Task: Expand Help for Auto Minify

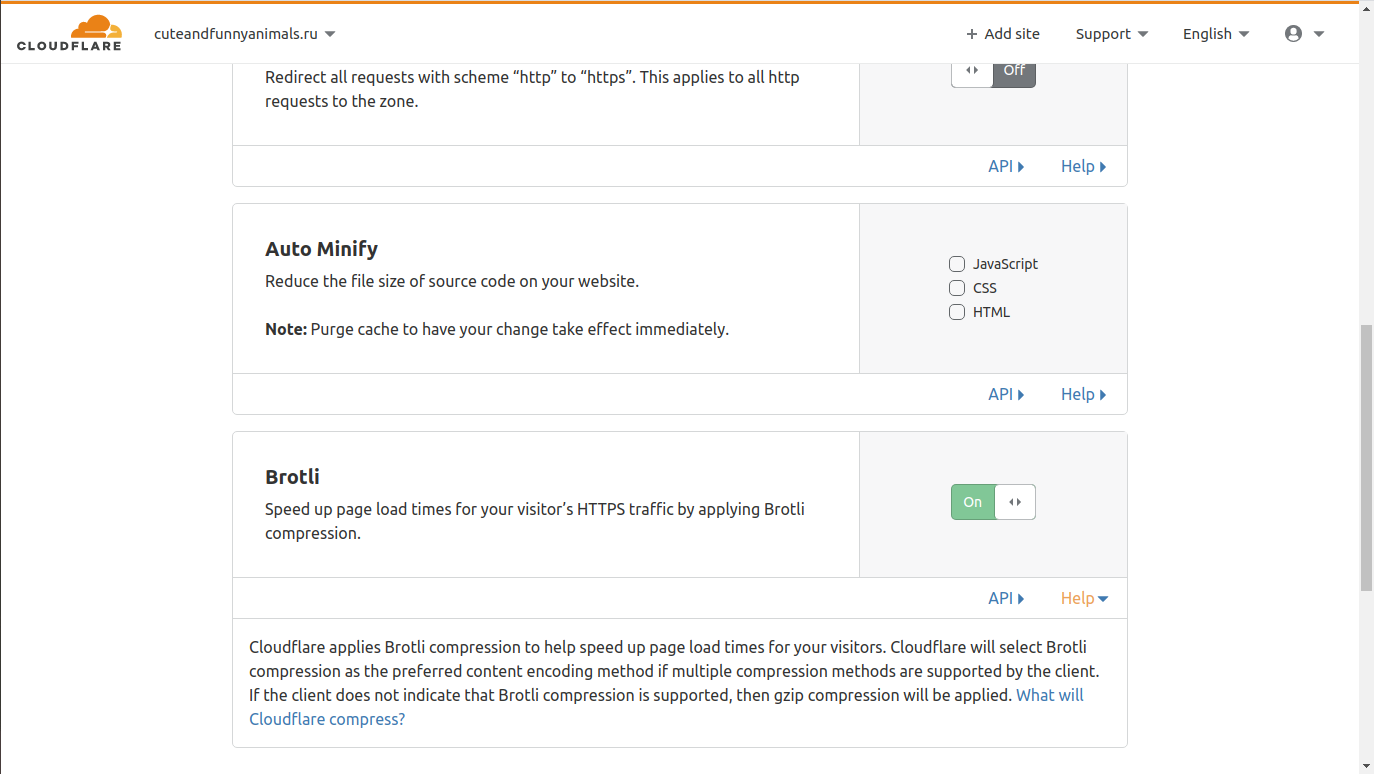Action: 1083,394
